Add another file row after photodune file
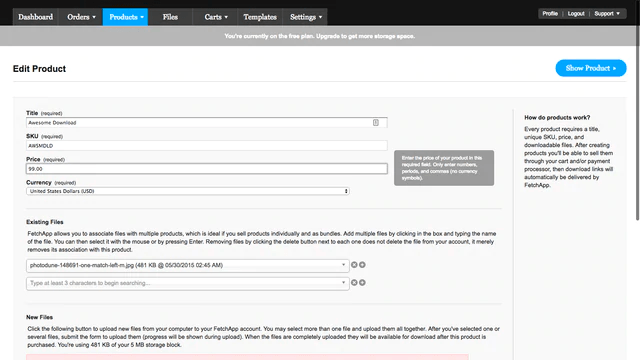The height and width of the screenshot is (360, 640). pos(362,265)
